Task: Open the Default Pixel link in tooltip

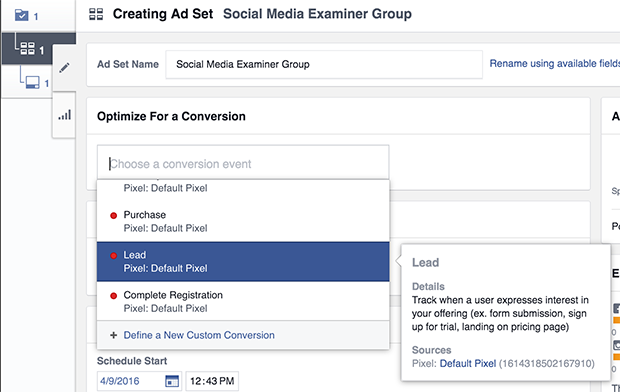Action: [x=468, y=363]
